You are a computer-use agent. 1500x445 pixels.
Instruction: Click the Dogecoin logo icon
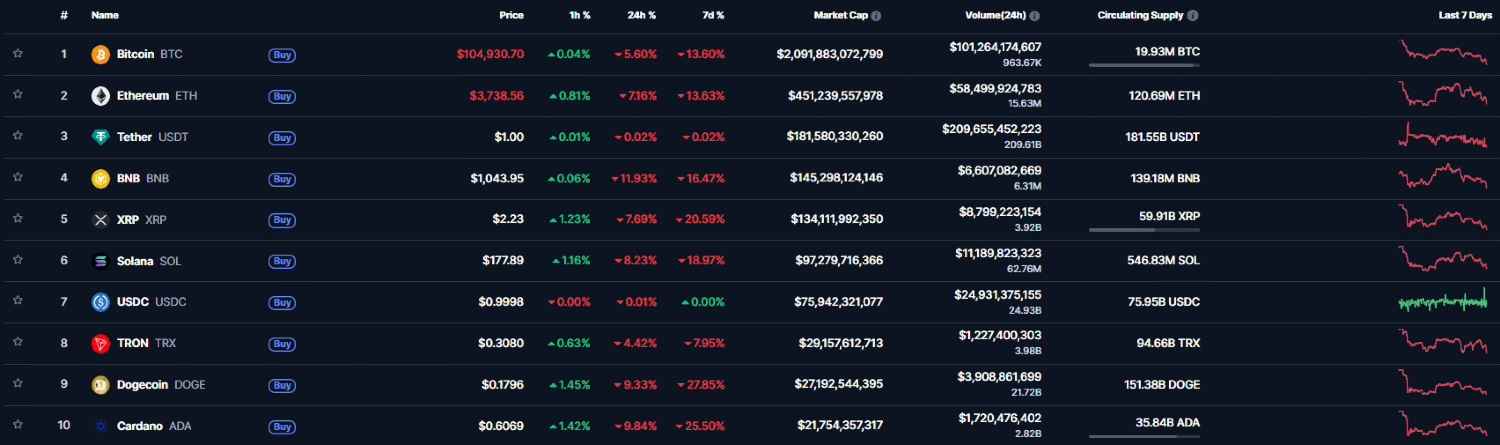tap(100, 385)
